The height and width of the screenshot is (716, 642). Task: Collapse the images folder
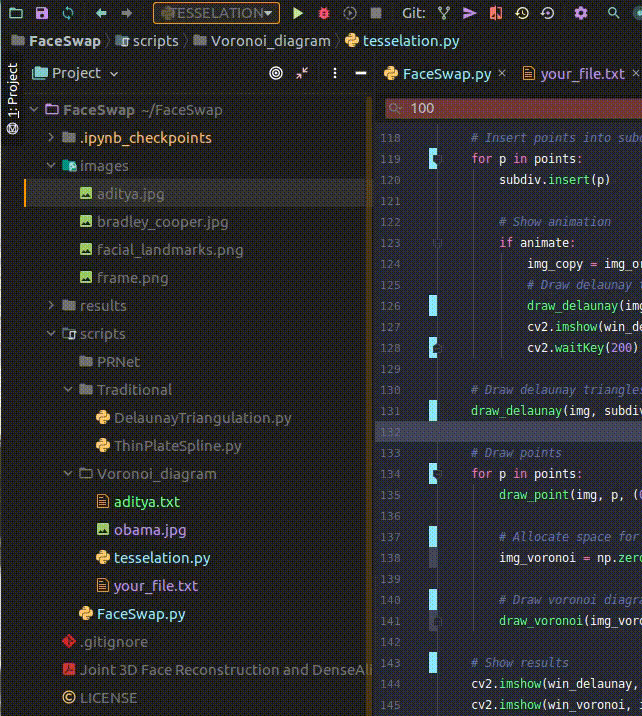pyautogui.click(x=51, y=165)
